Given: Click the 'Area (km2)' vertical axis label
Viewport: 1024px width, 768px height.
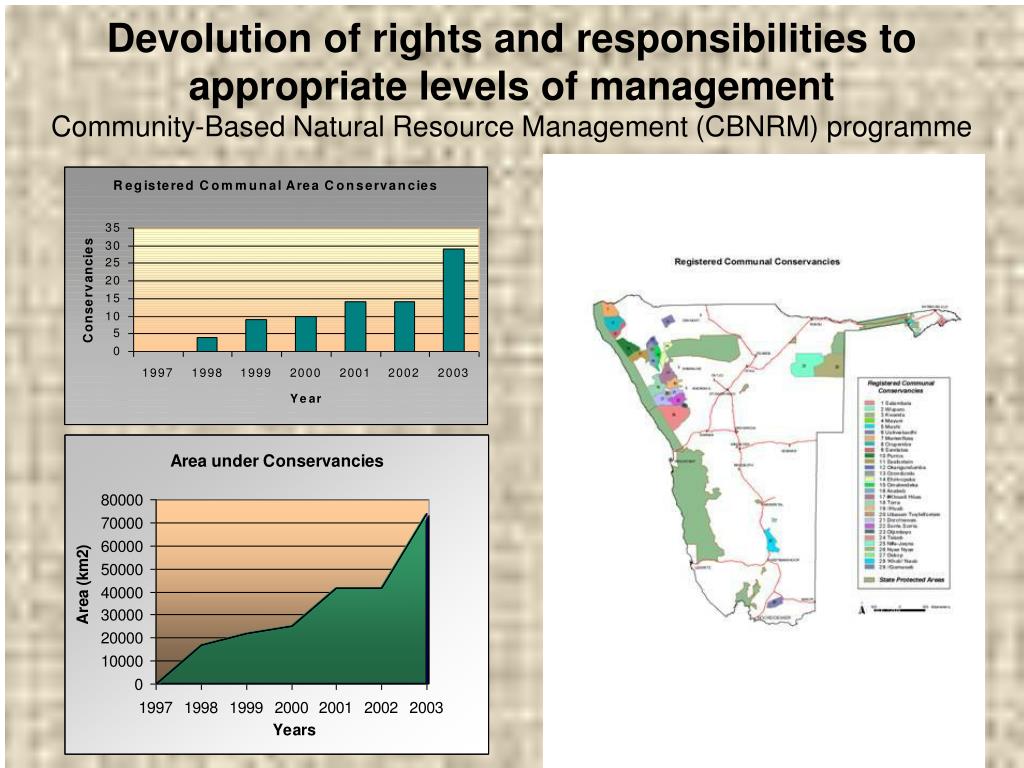Looking at the screenshot, I should pos(83,584).
